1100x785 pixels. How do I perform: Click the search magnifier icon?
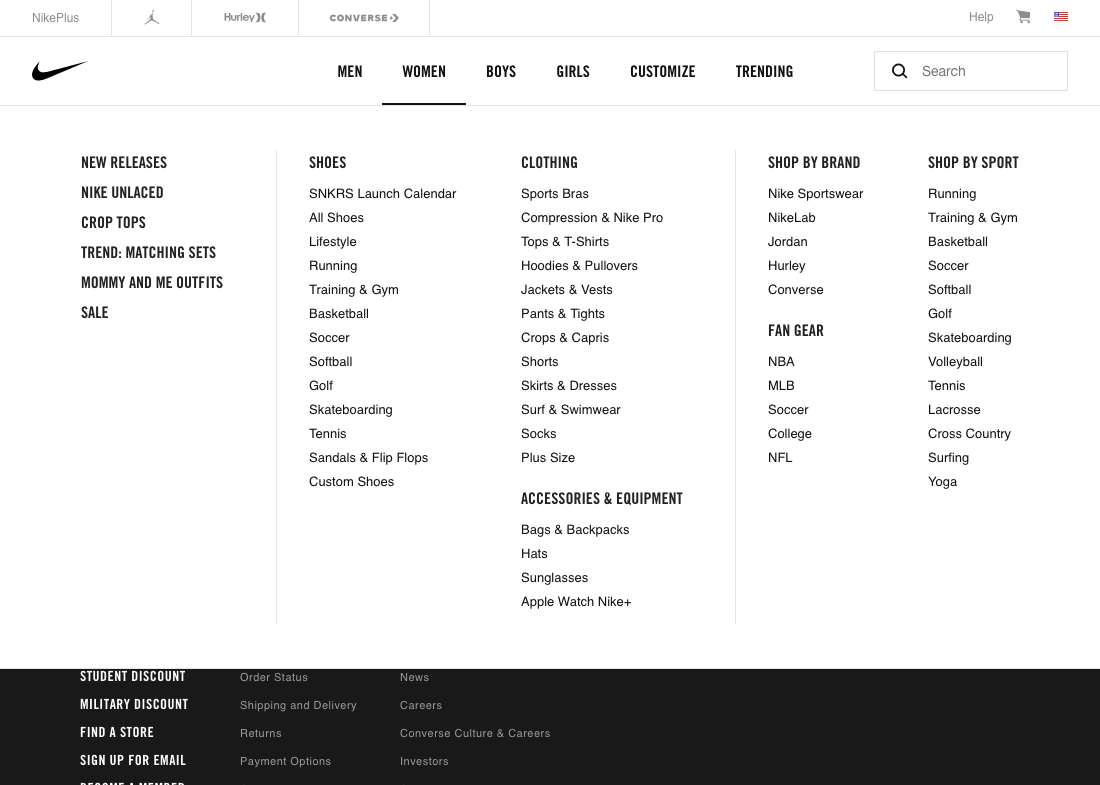(x=899, y=71)
